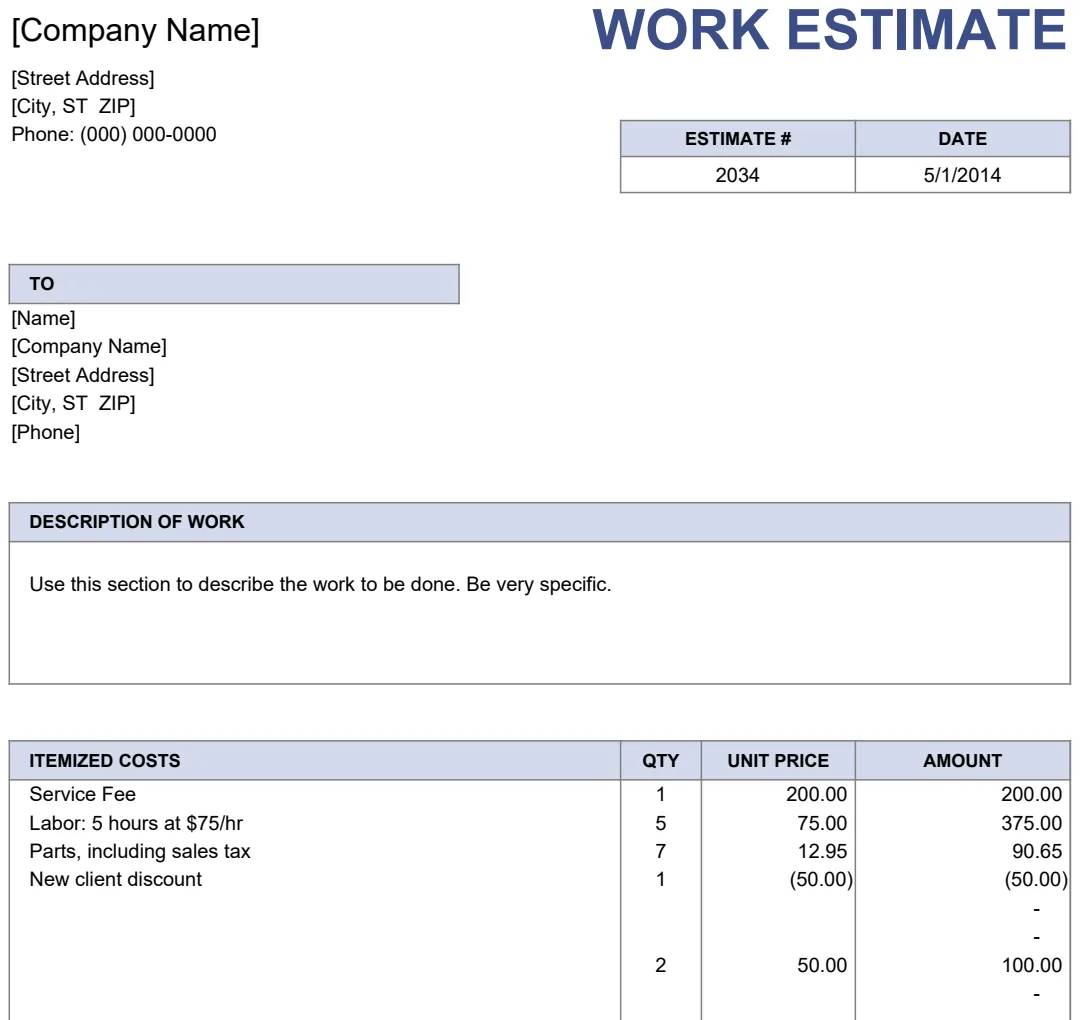Click the AMOUNT column header
Viewport: 1080px width, 1020px height.
point(962,760)
